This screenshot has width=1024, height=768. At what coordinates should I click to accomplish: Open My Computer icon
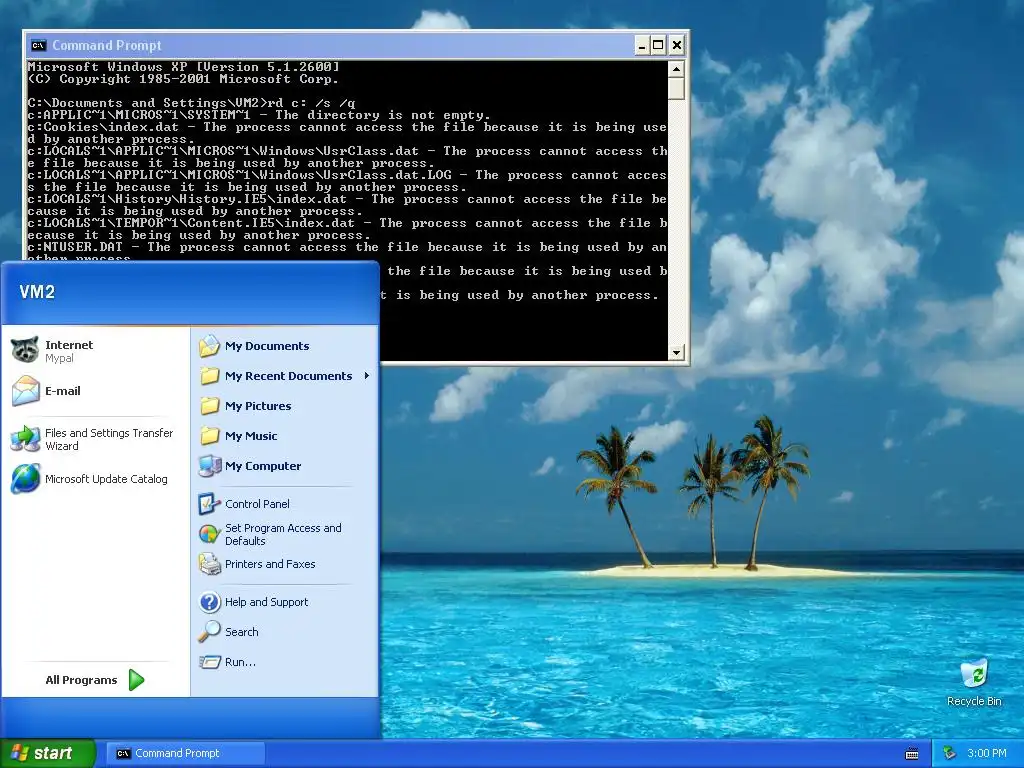tap(210, 466)
